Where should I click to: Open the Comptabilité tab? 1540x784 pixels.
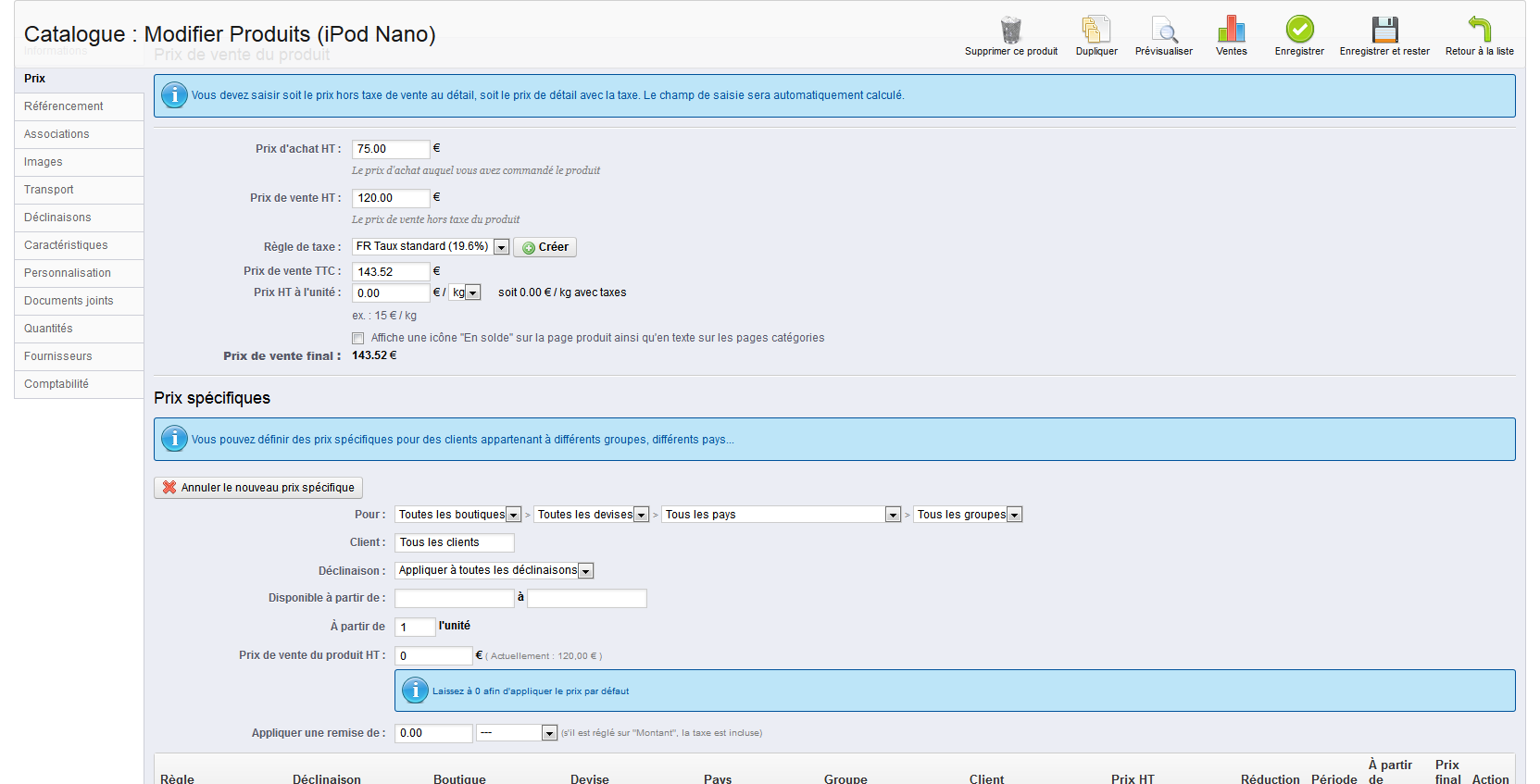79,384
